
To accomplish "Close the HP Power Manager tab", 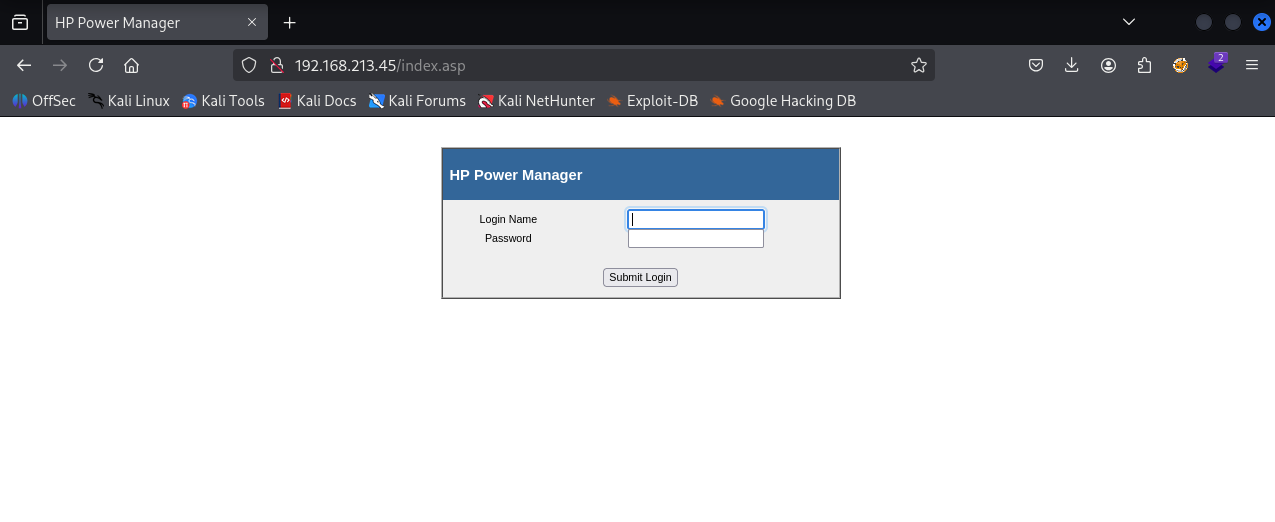I will [252, 22].
